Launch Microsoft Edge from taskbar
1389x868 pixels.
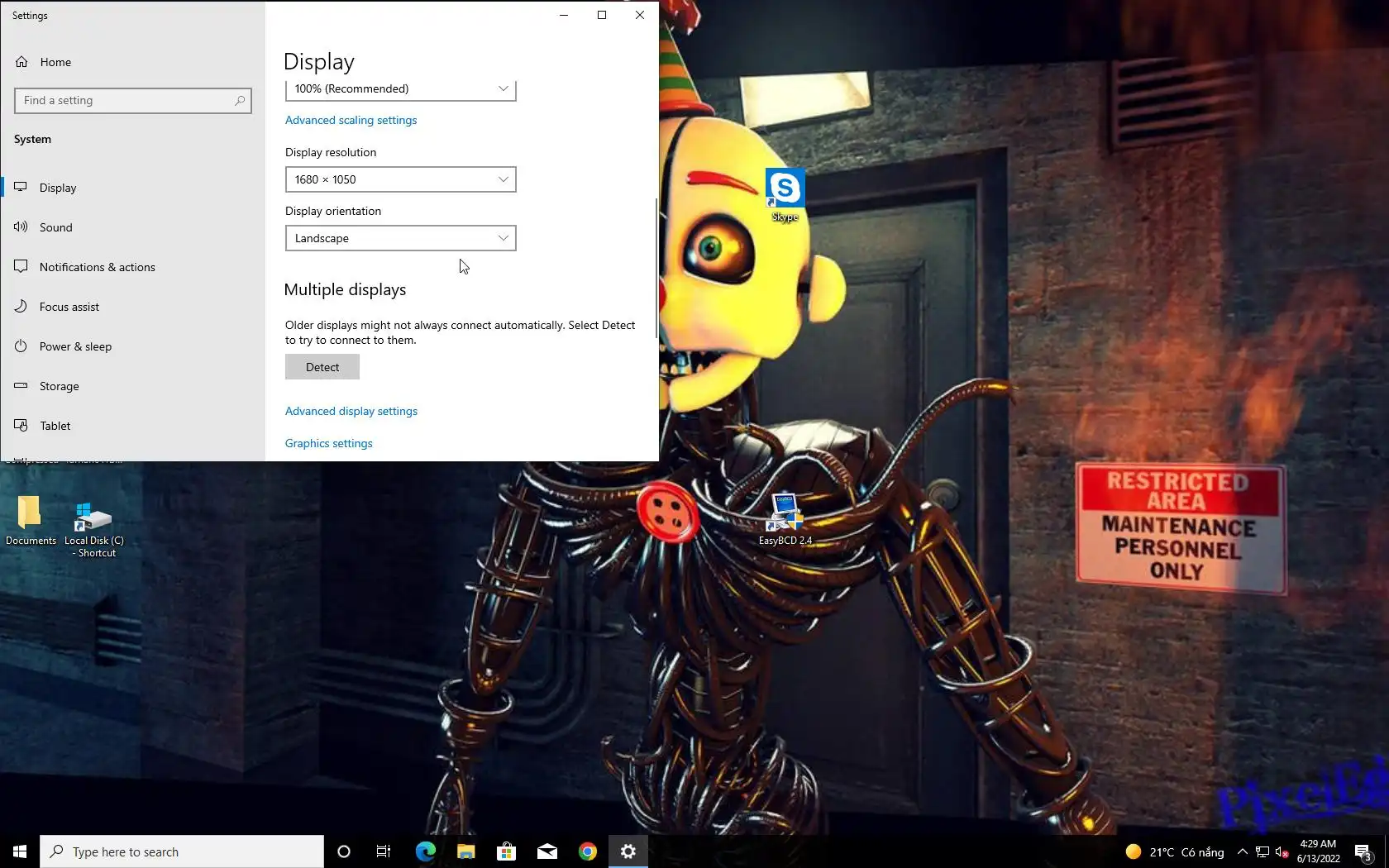(x=425, y=851)
